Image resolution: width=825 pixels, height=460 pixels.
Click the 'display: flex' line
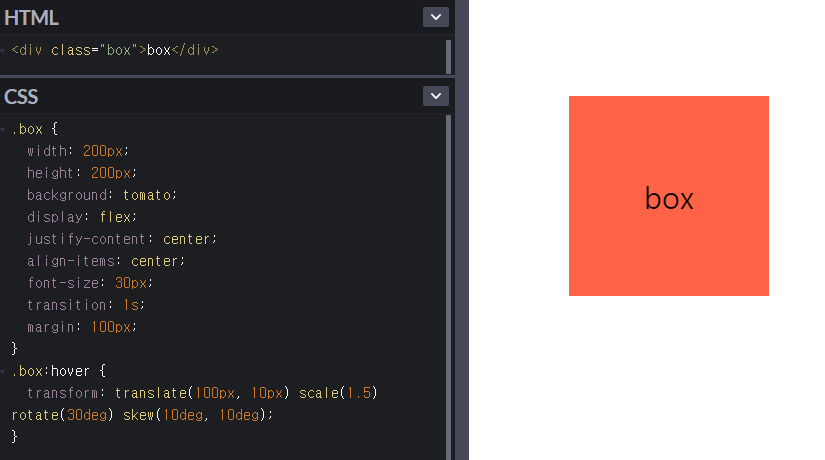pyautogui.click(x=82, y=217)
